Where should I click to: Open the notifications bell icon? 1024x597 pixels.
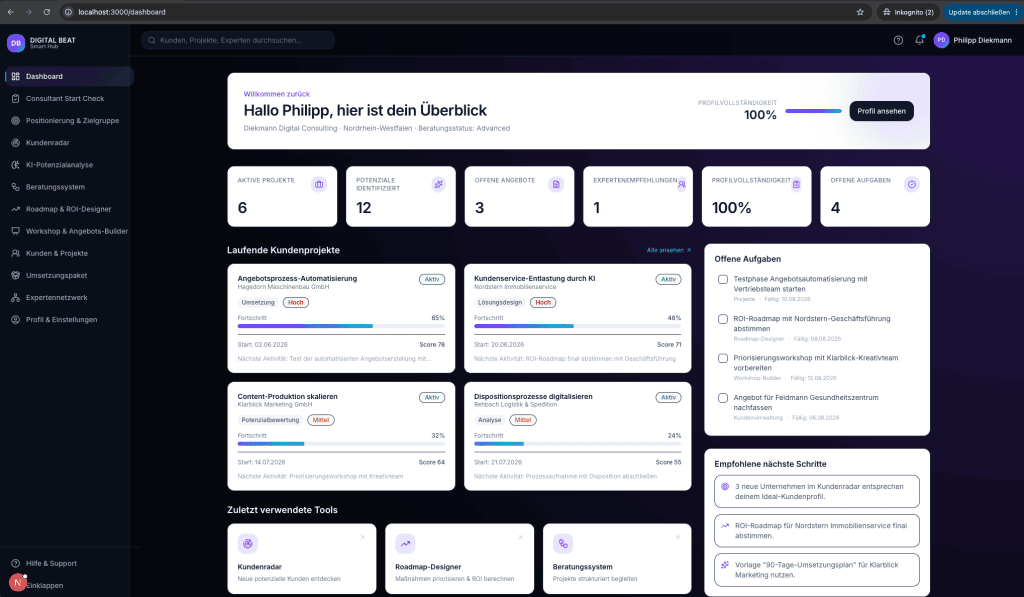click(x=920, y=40)
